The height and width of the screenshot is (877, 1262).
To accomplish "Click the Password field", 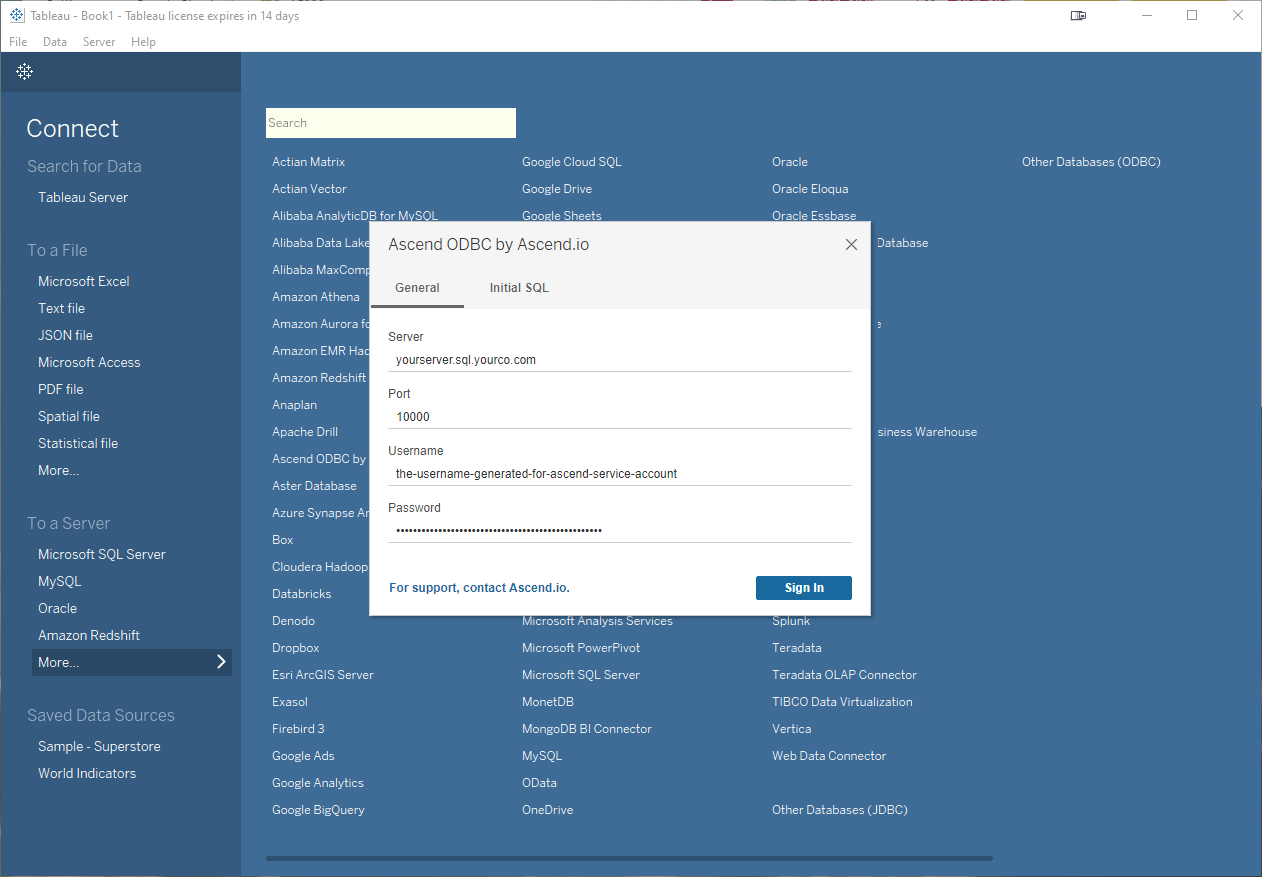I will (620, 531).
